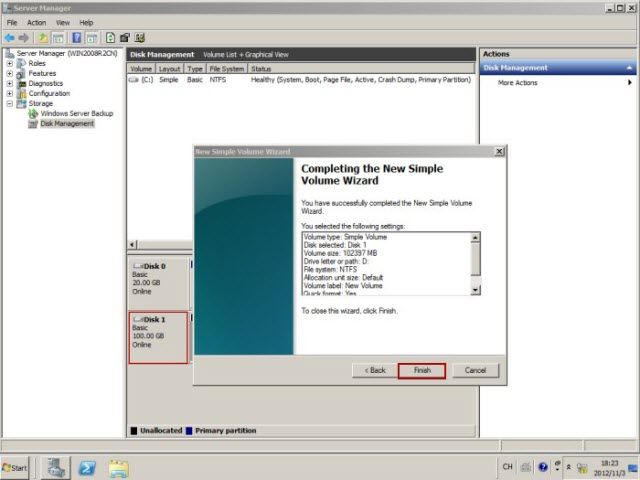Sort by the Volume column header
The width and height of the screenshot is (640, 480).
click(x=141, y=69)
